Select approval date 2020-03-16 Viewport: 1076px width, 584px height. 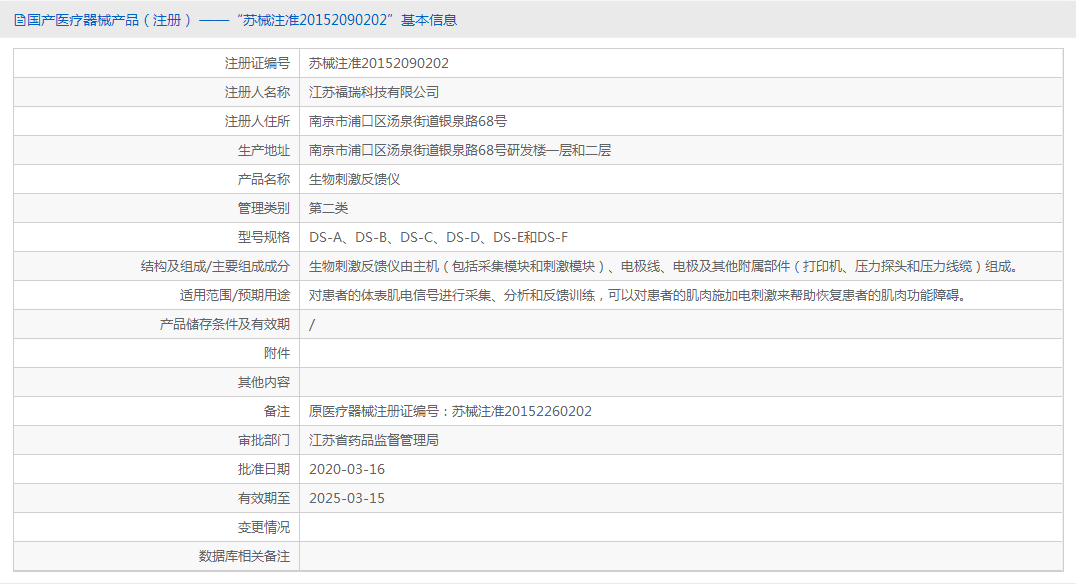347,469
